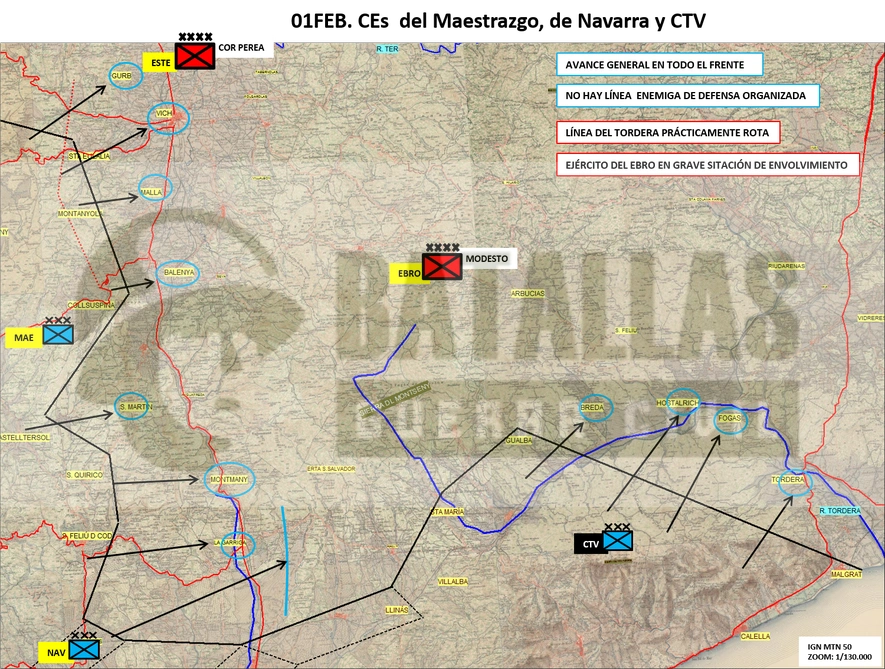Viewport: 885px width, 669px height.
Task: Click the CALELLA town label
Action: [x=755, y=636]
